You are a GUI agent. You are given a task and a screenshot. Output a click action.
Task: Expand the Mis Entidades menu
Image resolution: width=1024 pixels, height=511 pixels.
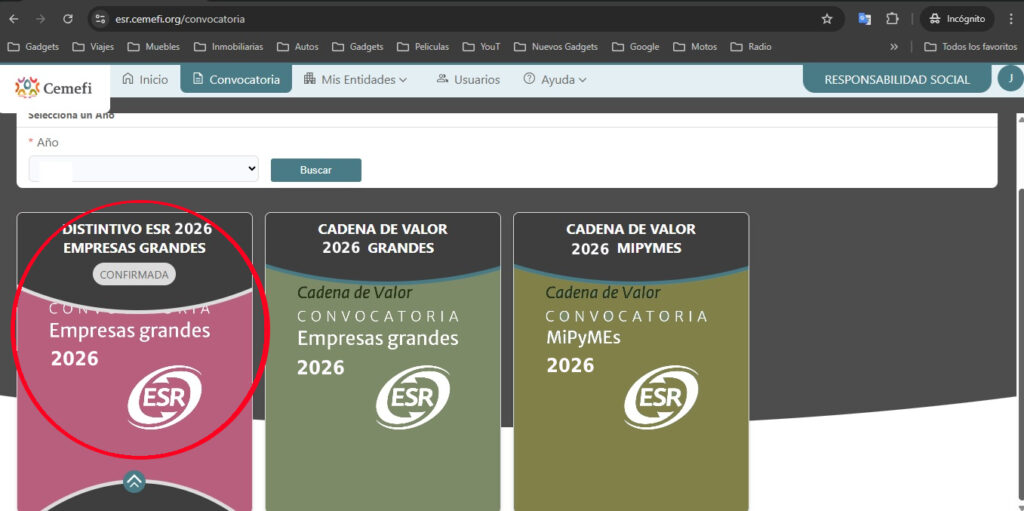tap(355, 79)
